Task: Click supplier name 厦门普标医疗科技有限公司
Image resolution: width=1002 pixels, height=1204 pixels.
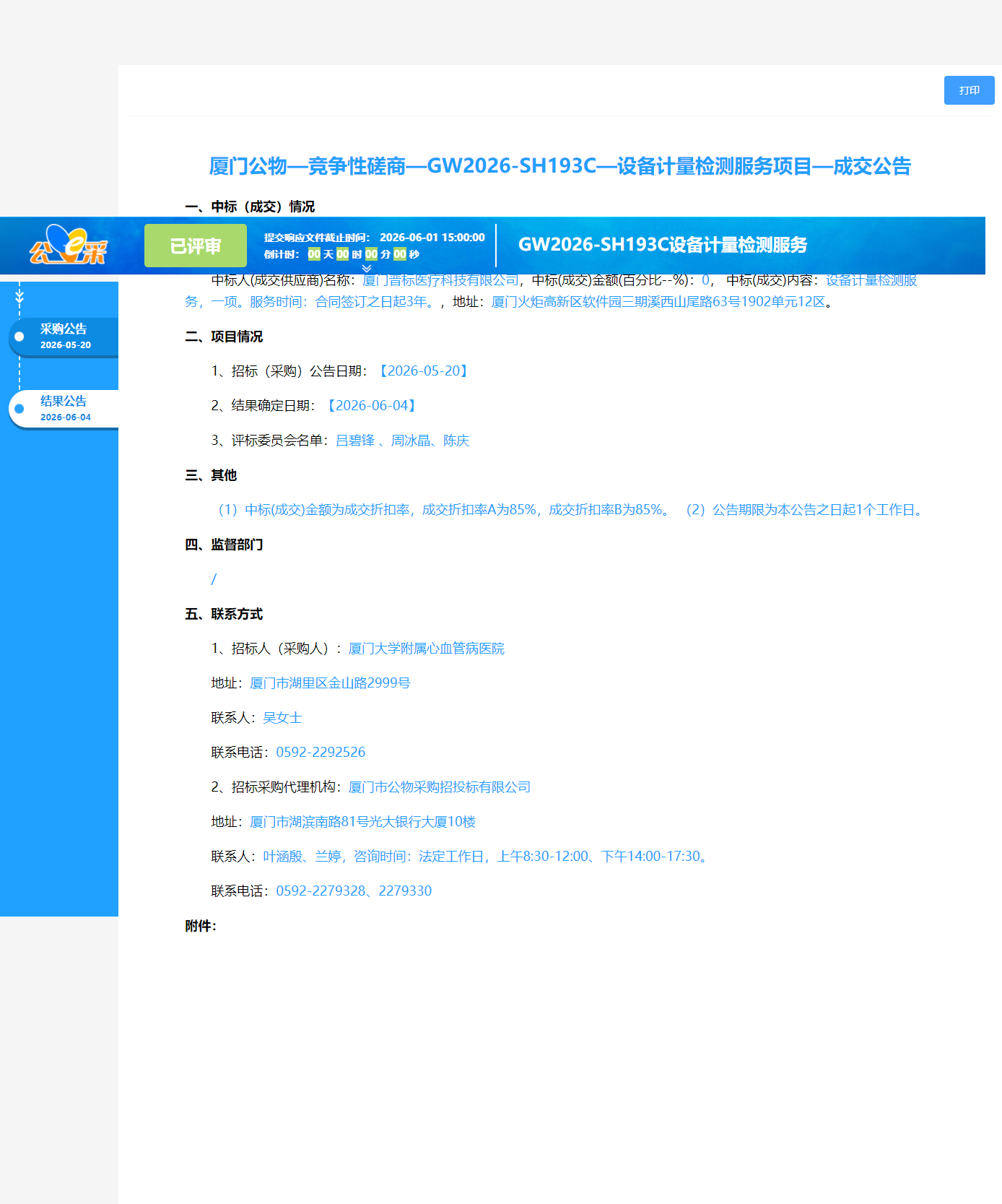Action: [440, 280]
